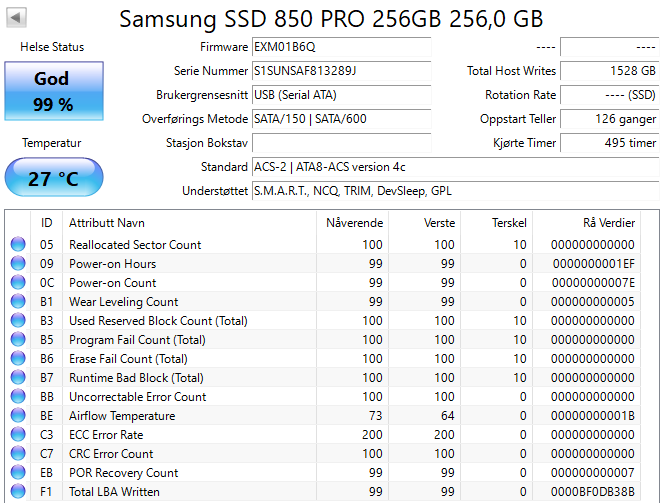Click the ECC Error Rate status orb
664x503 pixels.
[x=18, y=434]
